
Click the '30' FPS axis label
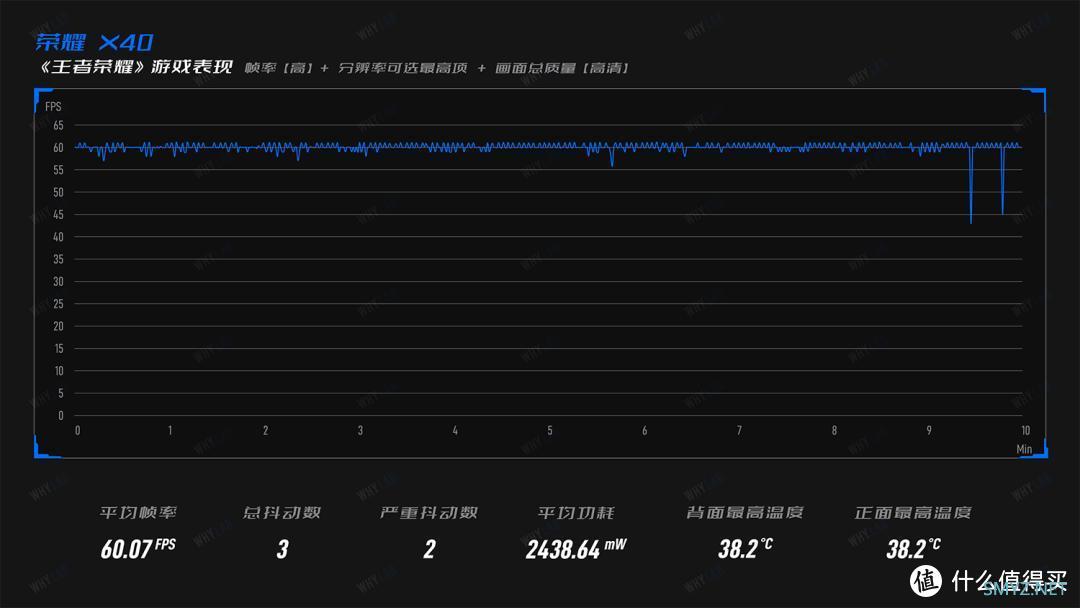coord(59,282)
